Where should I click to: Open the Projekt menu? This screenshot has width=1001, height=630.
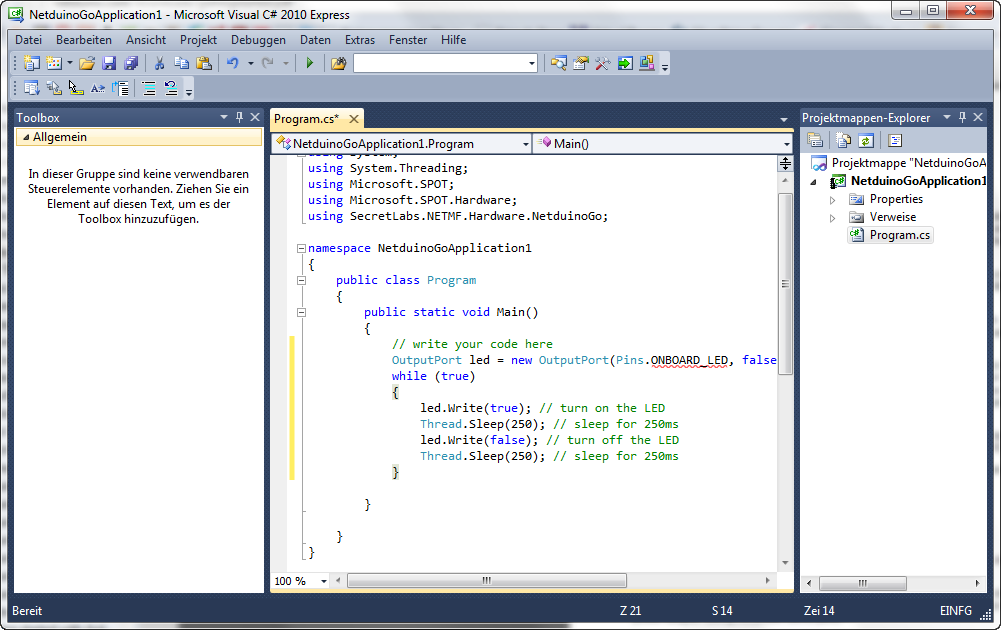[199, 40]
